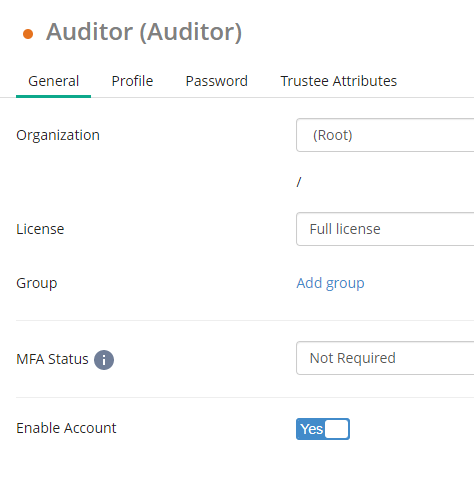This screenshot has height=489, width=474.
Task: Expand the License dropdown showing Full license
Action: [385, 229]
